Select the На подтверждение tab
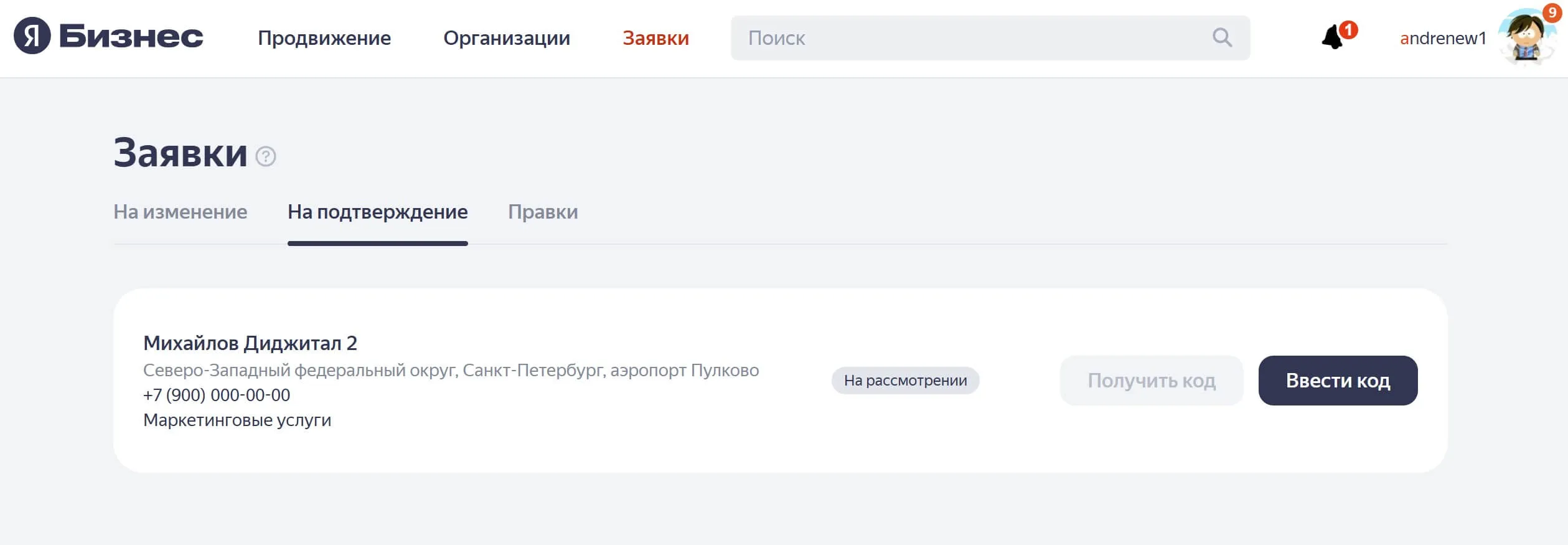 click(x=378, y=212)
